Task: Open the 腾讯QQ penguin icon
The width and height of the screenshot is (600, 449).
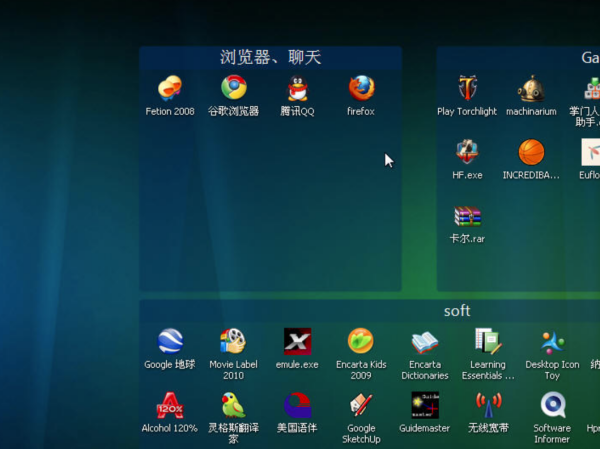Action: 297,88
